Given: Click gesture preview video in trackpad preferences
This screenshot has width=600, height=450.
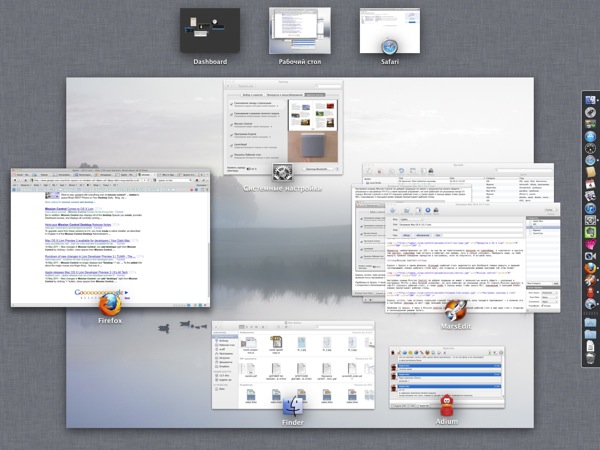Looking at the screenshot, I should tap(313, 131).
